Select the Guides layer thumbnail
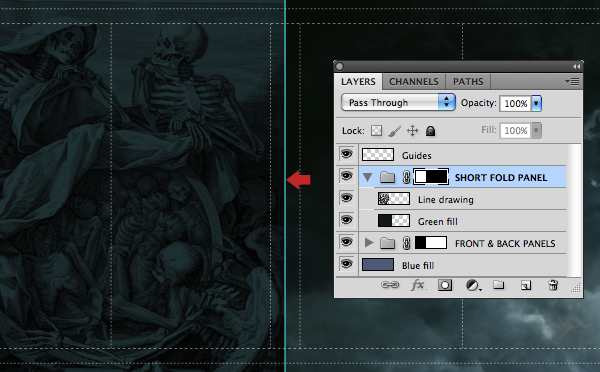600x372 pixels. 378,155
